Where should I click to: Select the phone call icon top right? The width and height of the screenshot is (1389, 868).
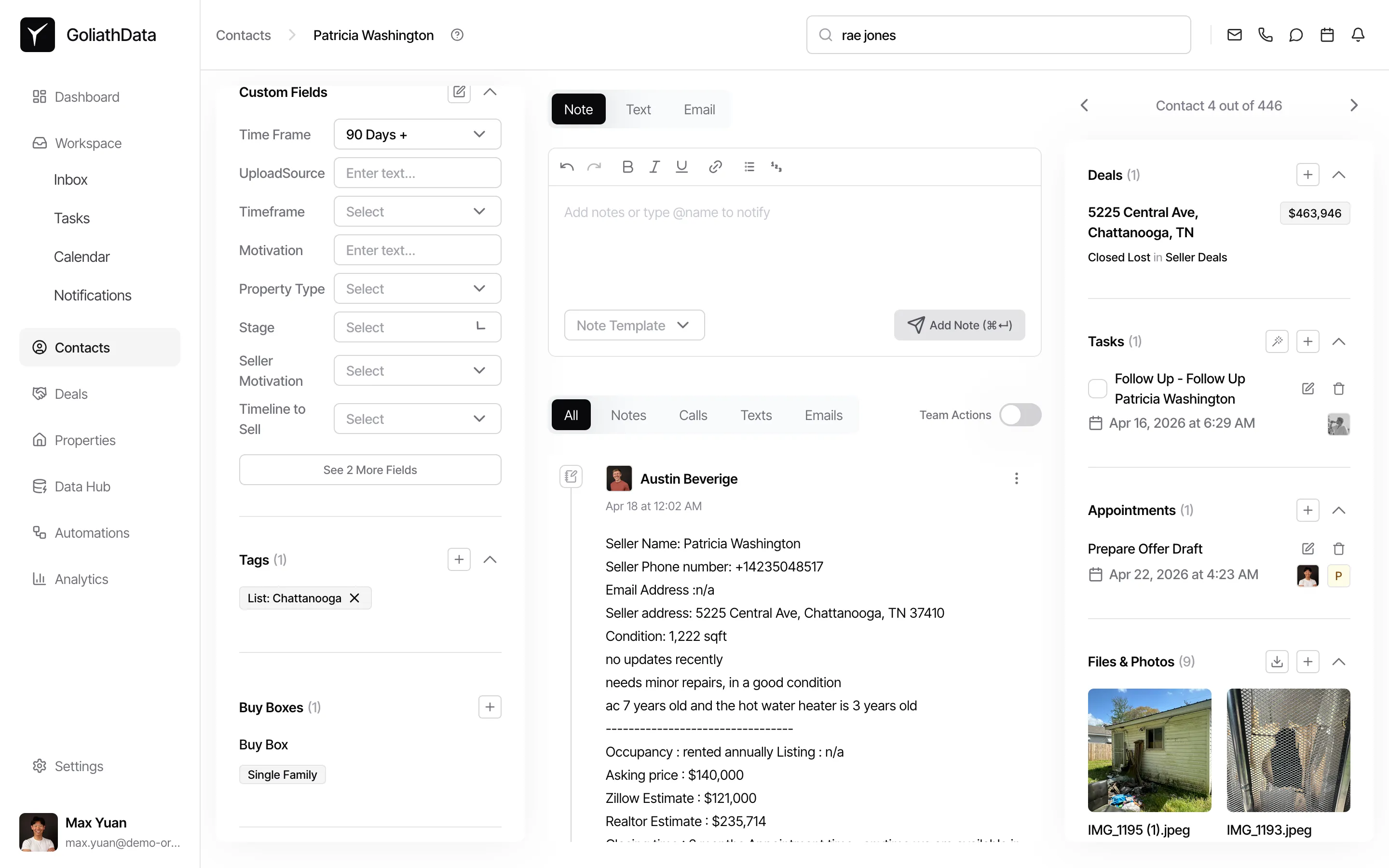(x=1266, y=34)
